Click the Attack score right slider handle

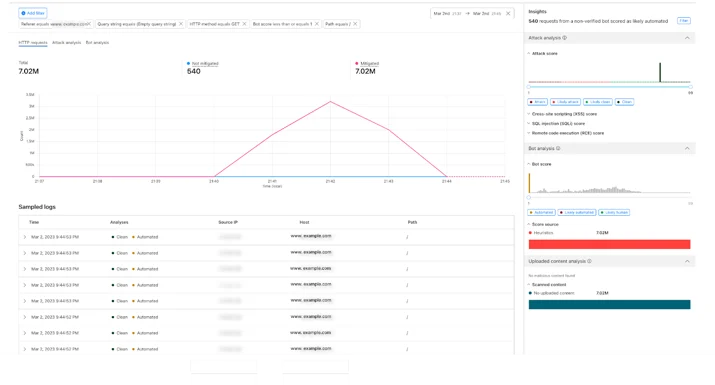[690, 87]
